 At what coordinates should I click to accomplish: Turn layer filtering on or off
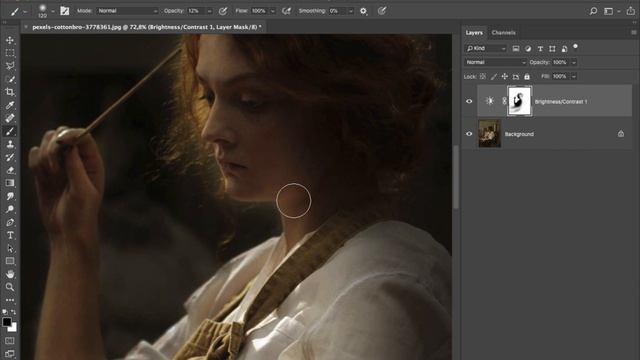coord(576,47)
